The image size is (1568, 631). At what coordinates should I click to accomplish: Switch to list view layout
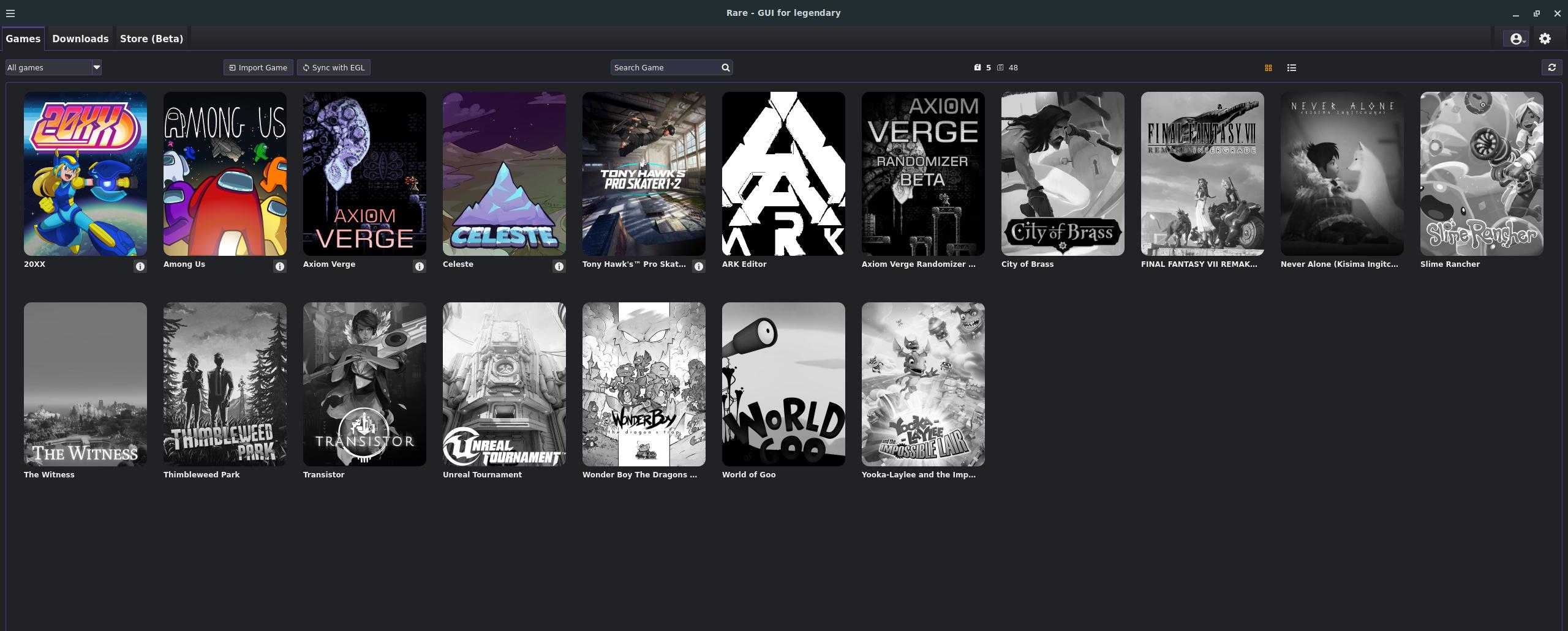point(1292,67)
